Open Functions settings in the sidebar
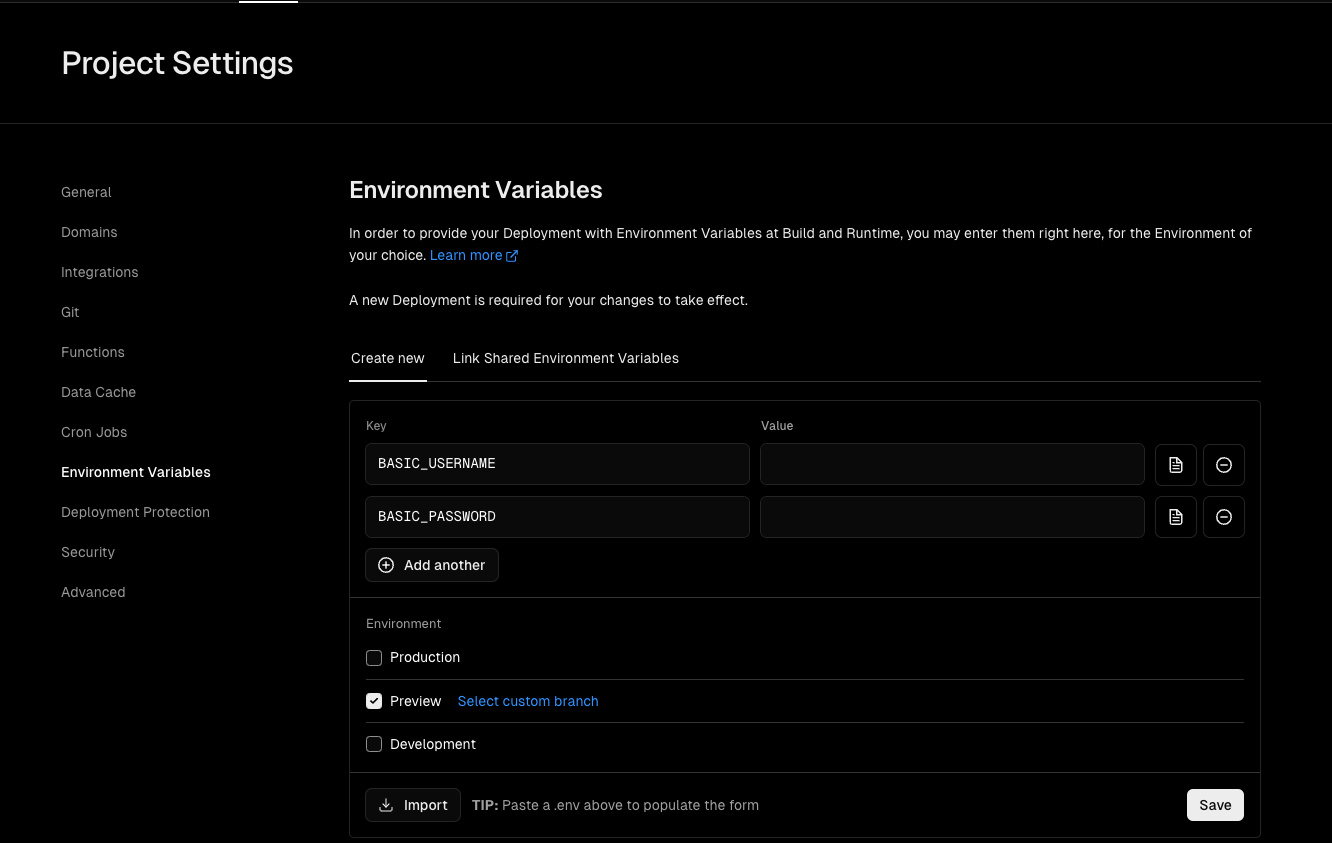The height and width of the screenshot is (843, 1332). pos(93,352)
